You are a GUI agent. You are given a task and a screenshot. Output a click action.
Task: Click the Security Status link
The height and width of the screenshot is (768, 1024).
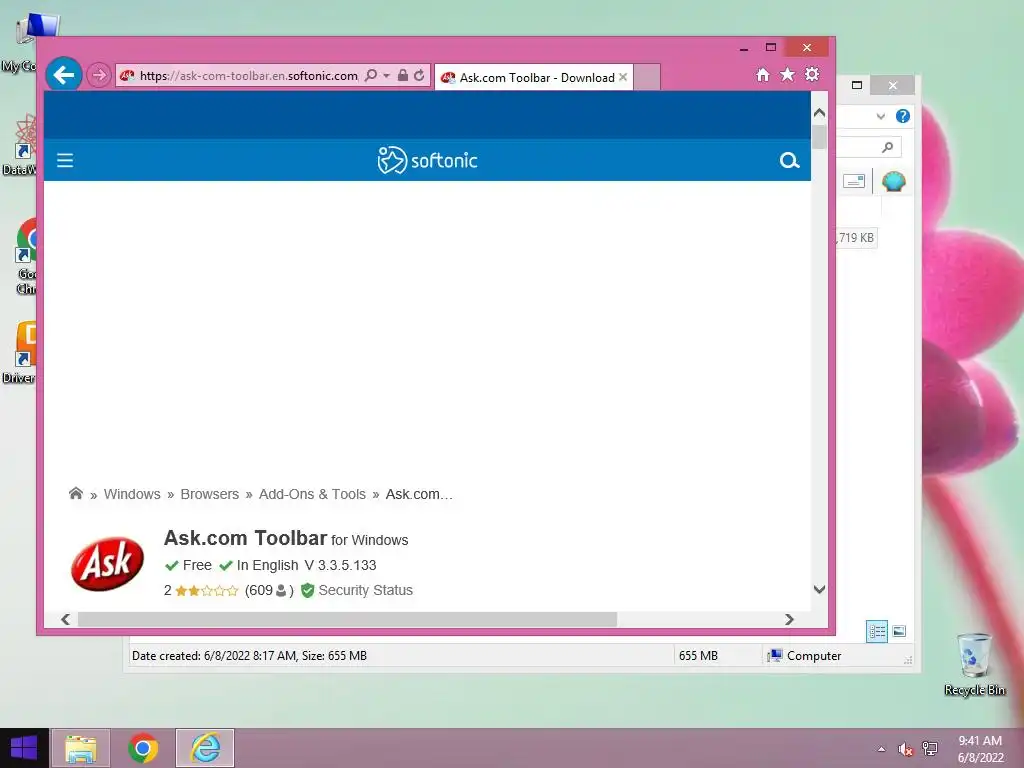point(366,590)
